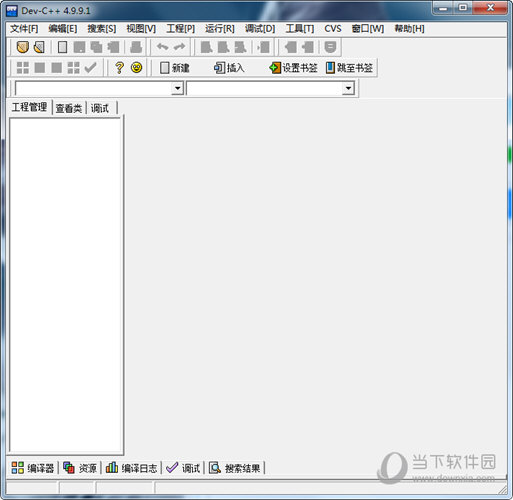513x500 pixels.
Task: Click the greyed four-square Compile icon
Action: (23, 68)
